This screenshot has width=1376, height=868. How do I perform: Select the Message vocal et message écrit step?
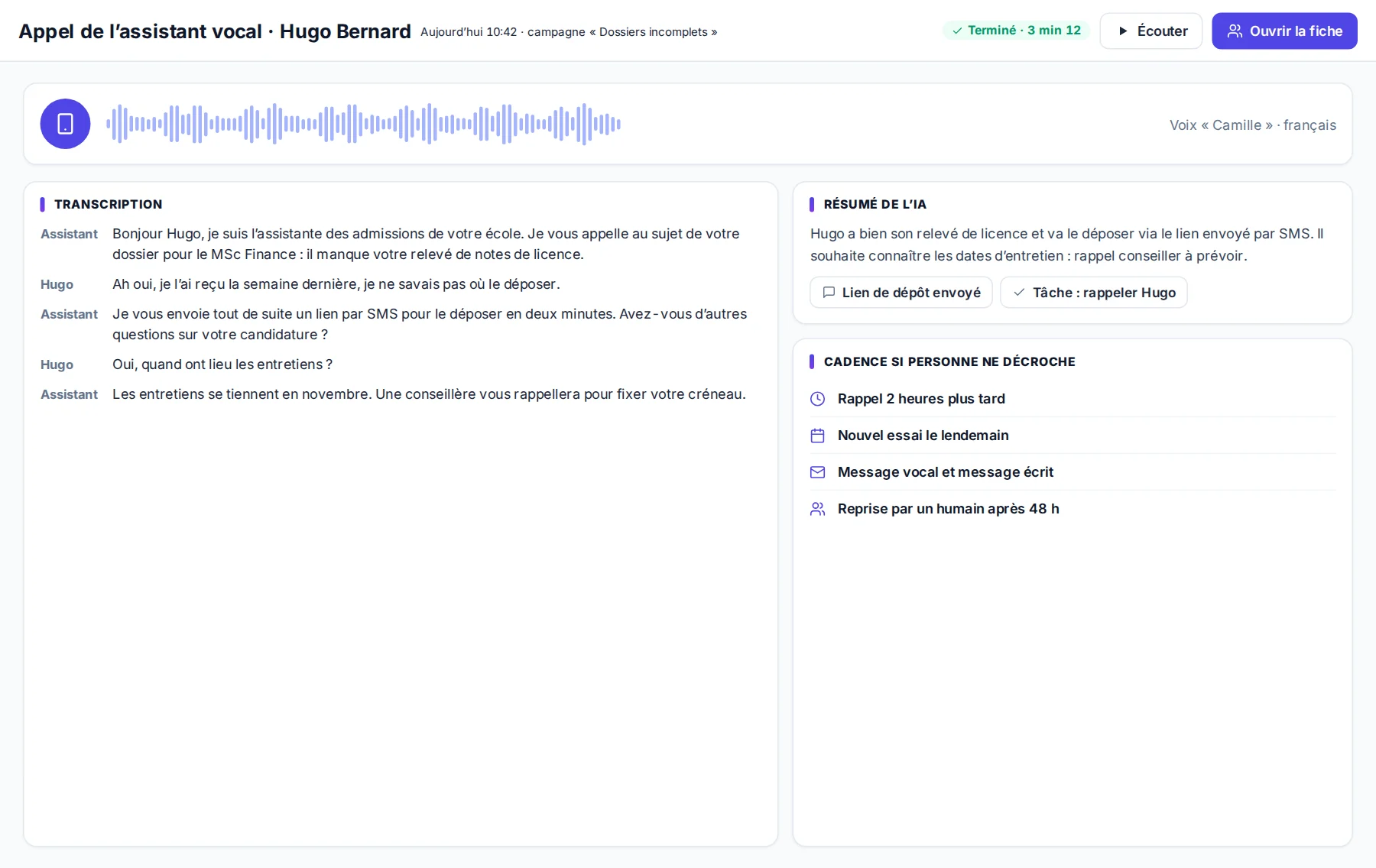[1073, 472]
